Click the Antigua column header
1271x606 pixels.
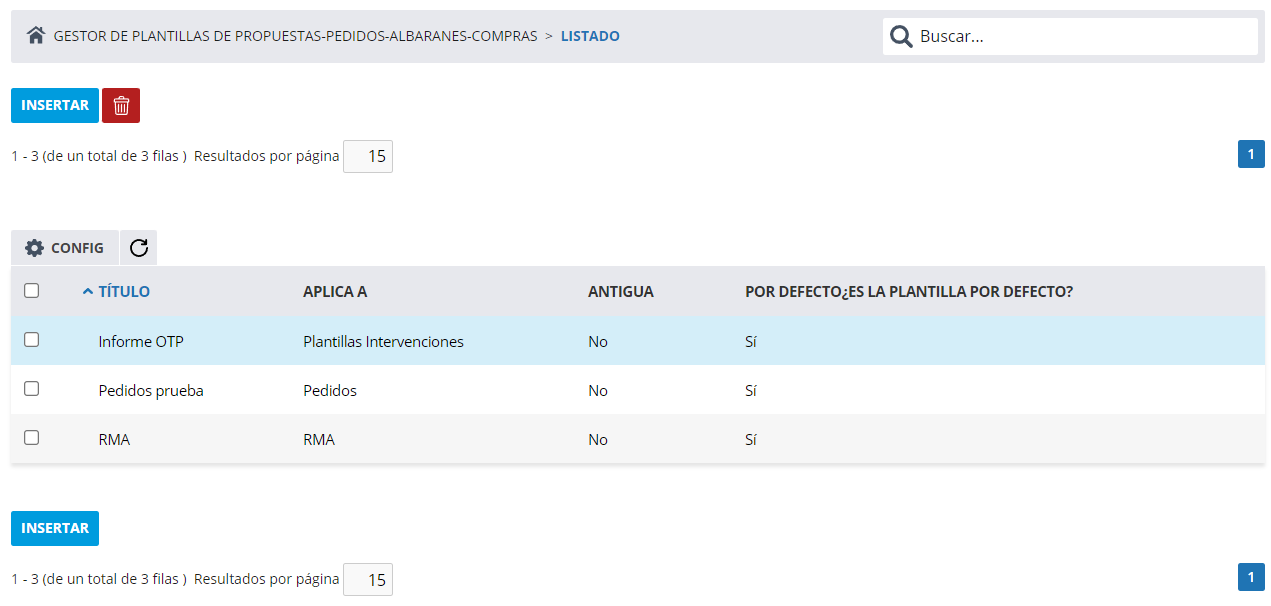[620, 292]
